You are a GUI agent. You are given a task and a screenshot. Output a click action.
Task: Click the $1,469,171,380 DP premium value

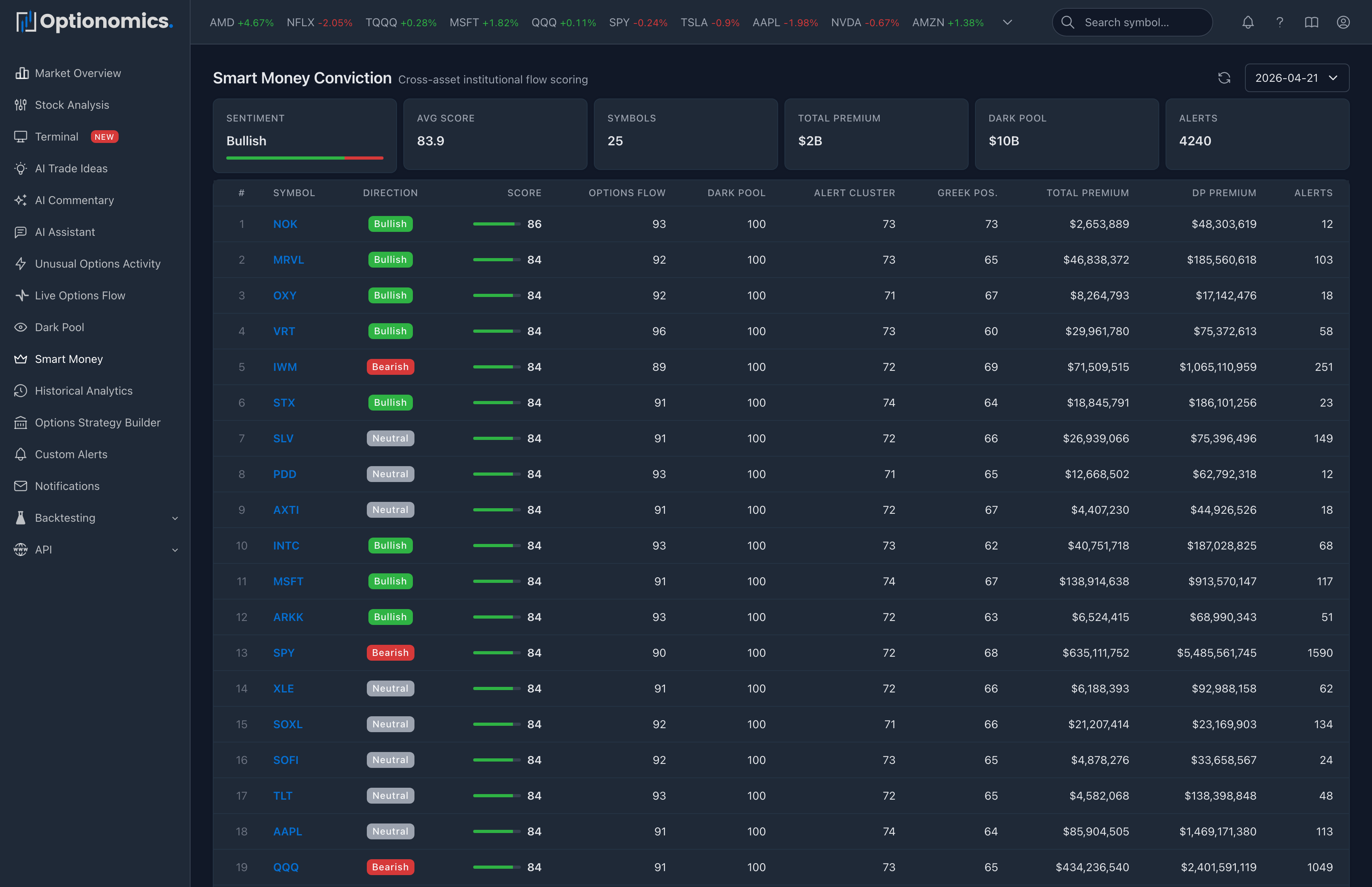1218,831
